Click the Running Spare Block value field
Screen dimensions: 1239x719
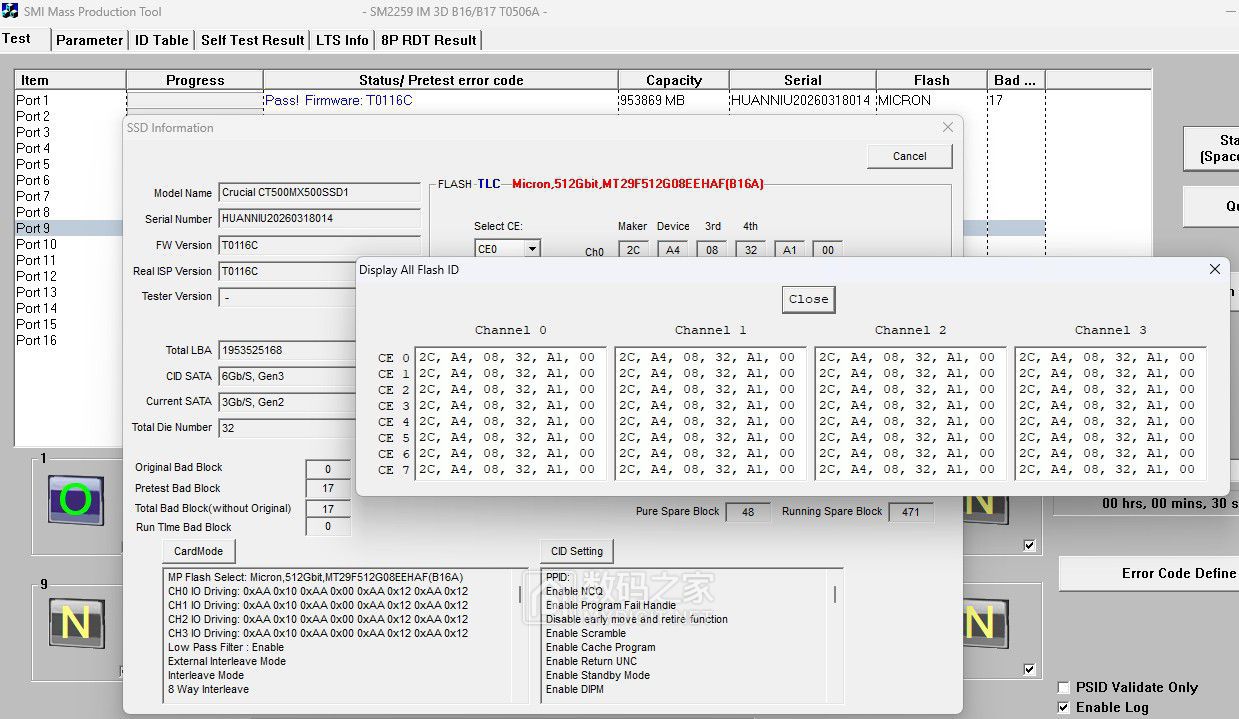tap(911, 512)
